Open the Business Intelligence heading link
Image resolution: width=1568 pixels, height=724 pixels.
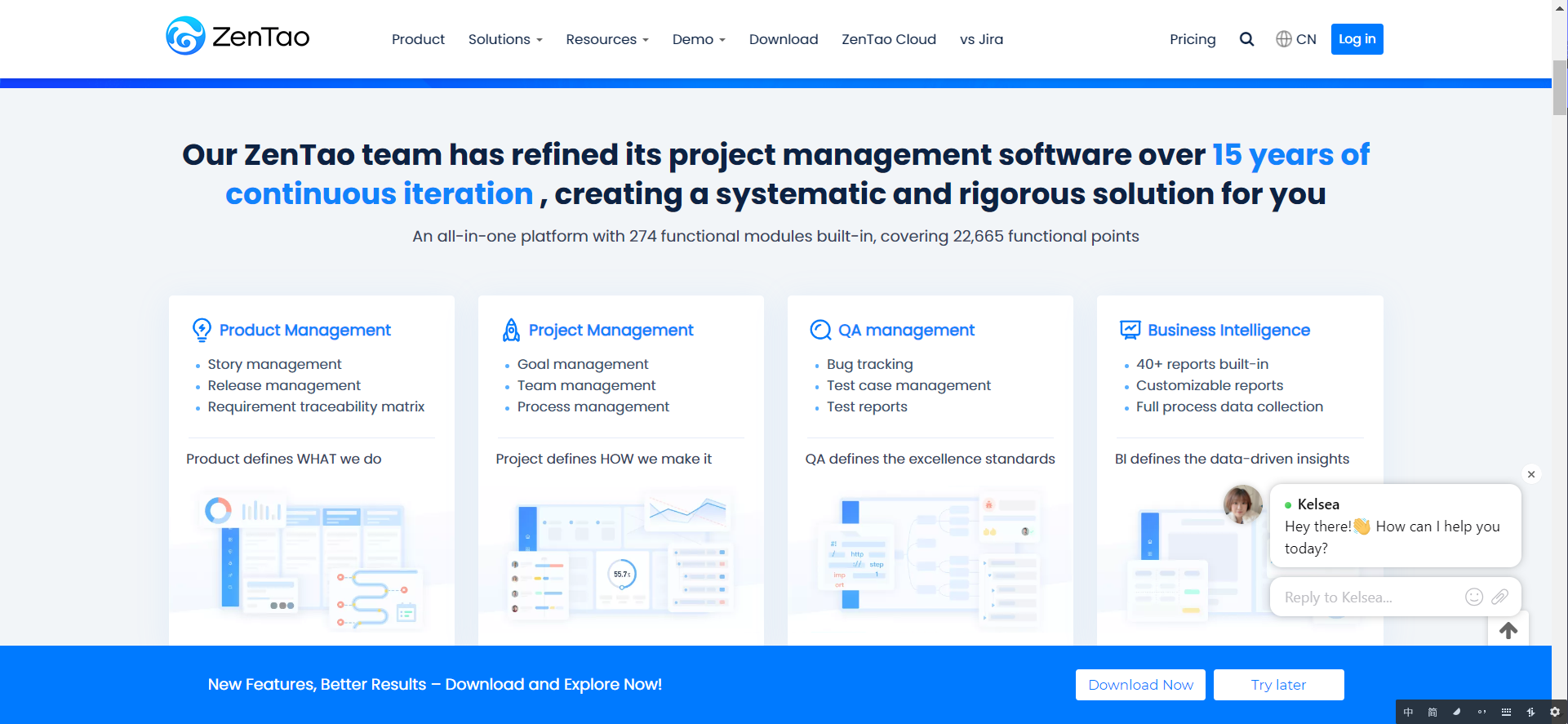point(1228,330)
